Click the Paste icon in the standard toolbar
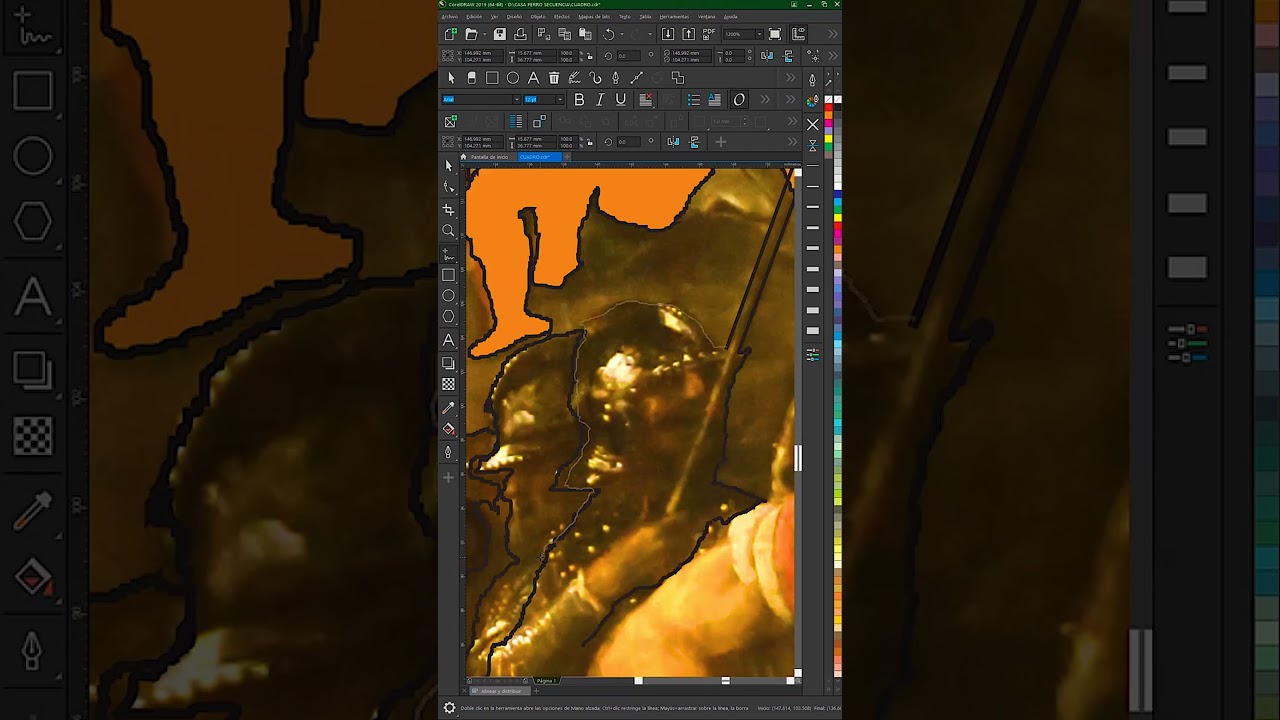This screenshot has height=720, width=1280. coord(585,34)
